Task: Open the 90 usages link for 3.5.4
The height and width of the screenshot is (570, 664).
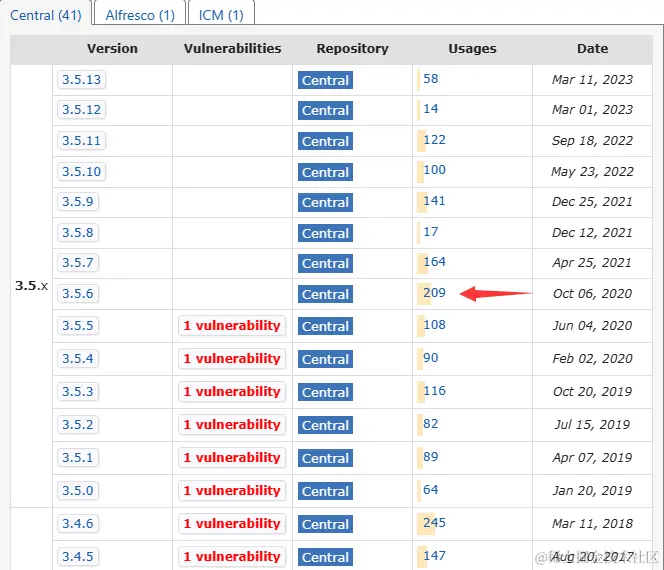Action: (431, 358)
